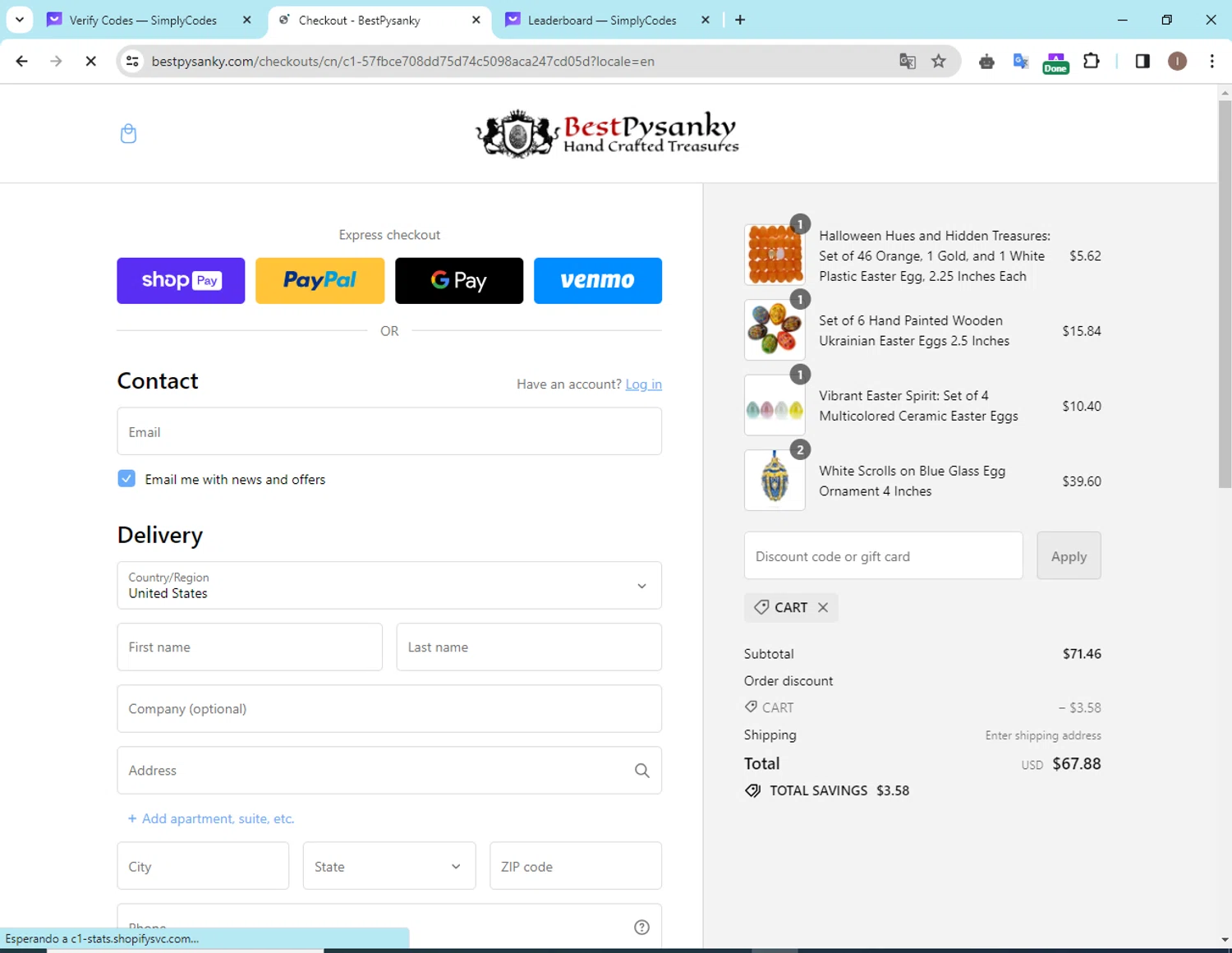The width and height of the screenshot is (1232, 953).
Task: Remove the CART discount code tag
Action: click(x=823, y=607)
